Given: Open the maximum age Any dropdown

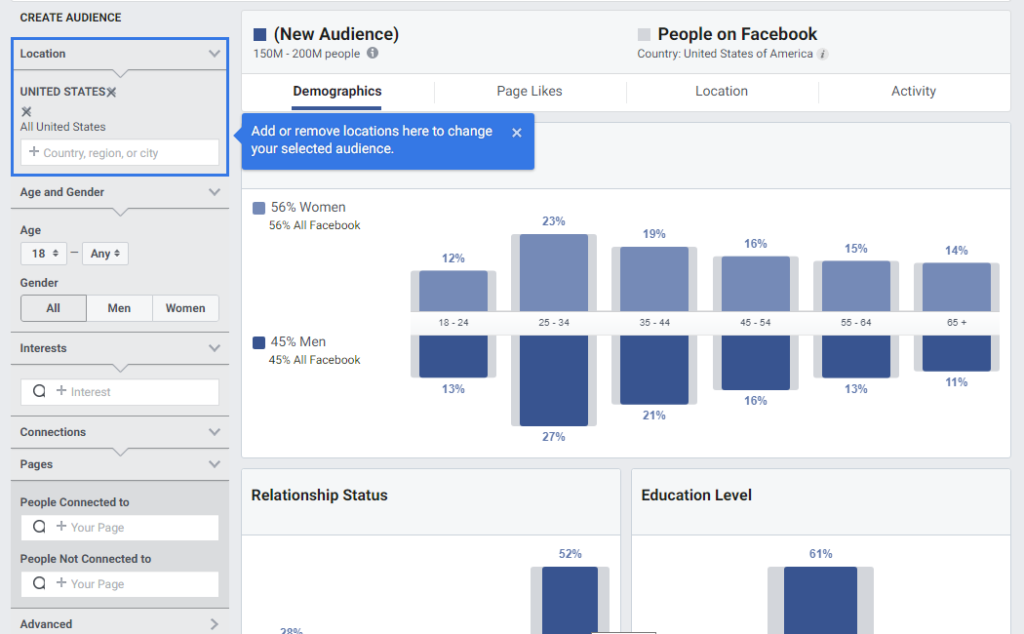Looking at the screenshot, I should [105, 253].
